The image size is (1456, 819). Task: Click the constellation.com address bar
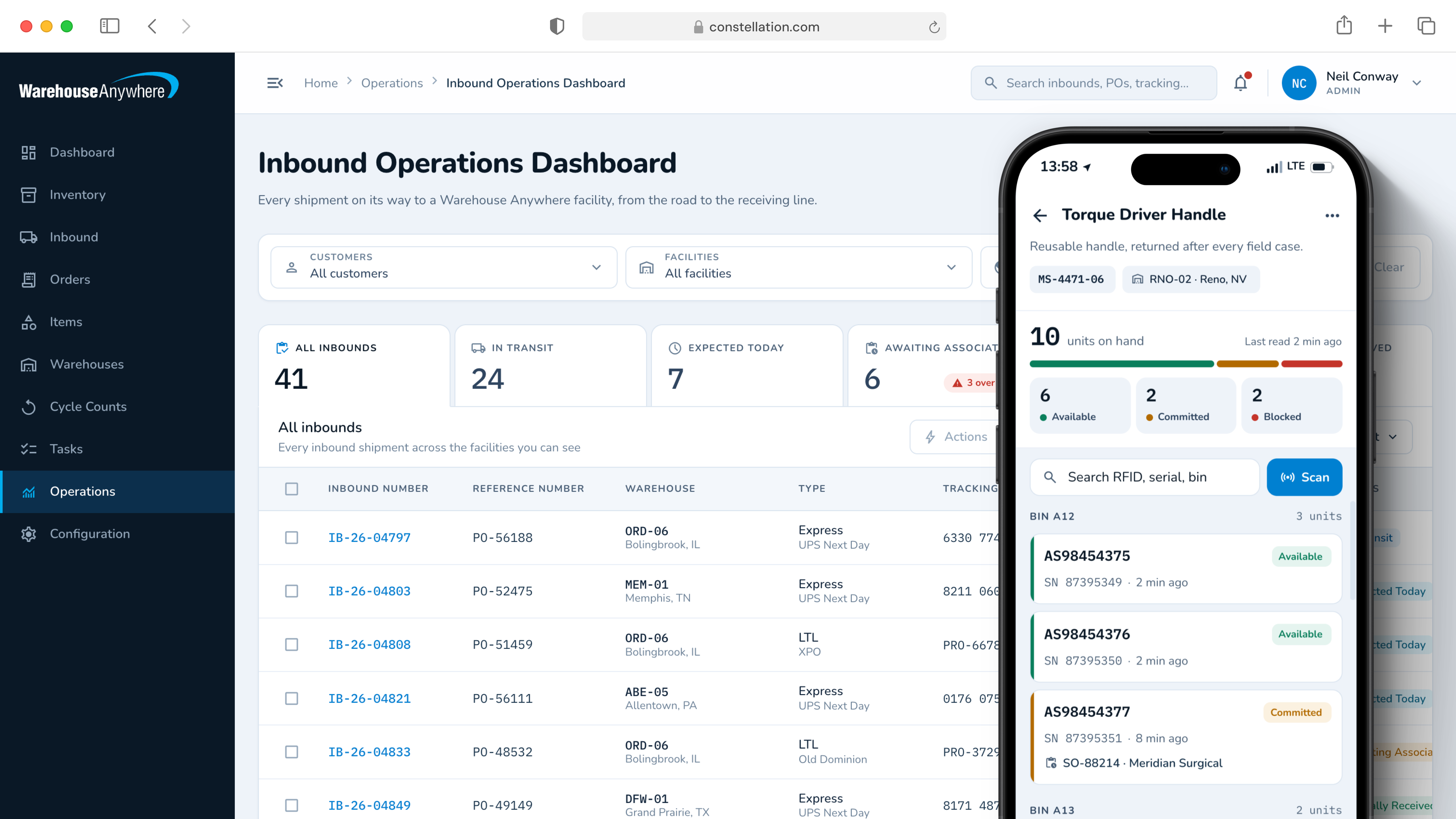pyautogui.click(x=764, y=27)
